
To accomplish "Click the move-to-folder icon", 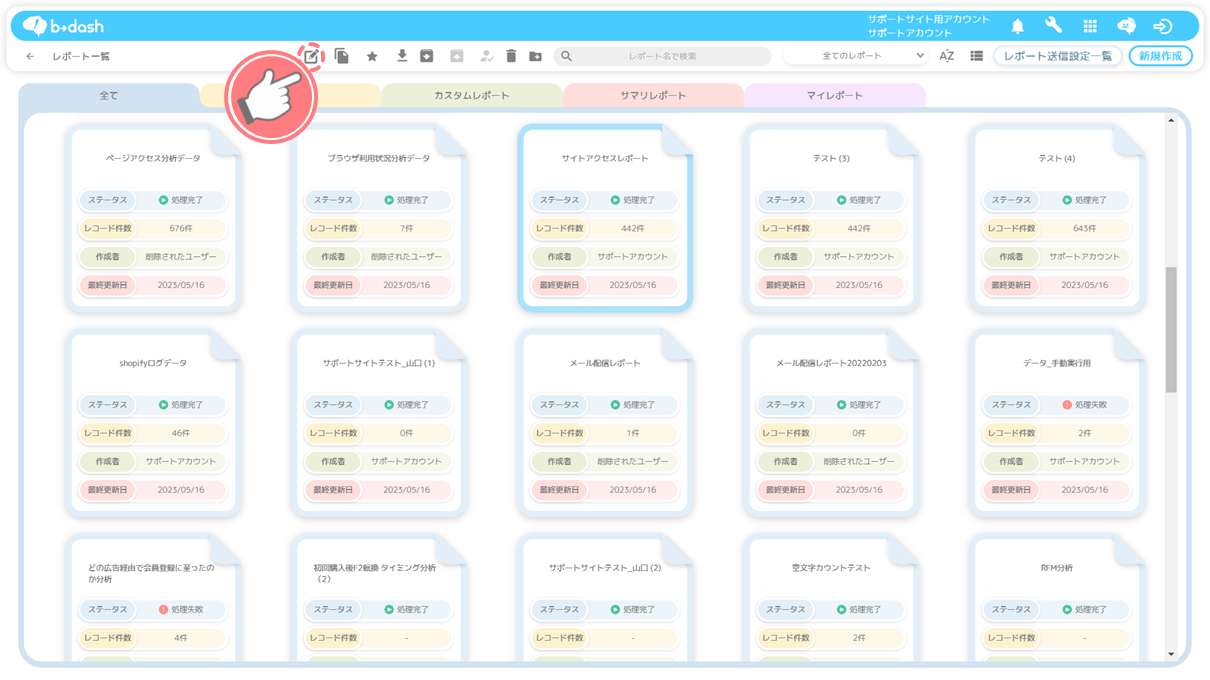I will point(535,57).
